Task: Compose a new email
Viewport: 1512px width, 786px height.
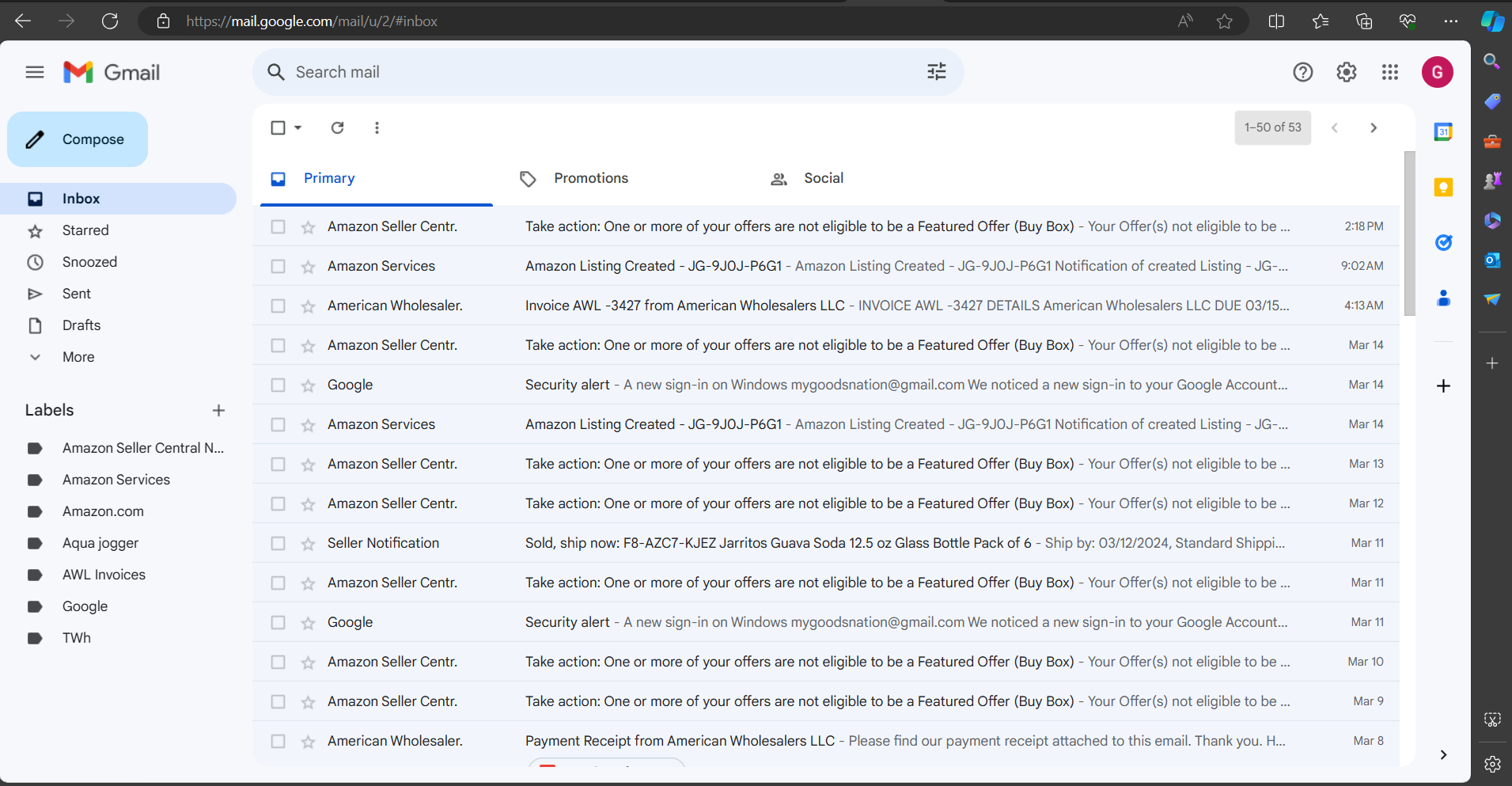Action: tap(78, 139)
